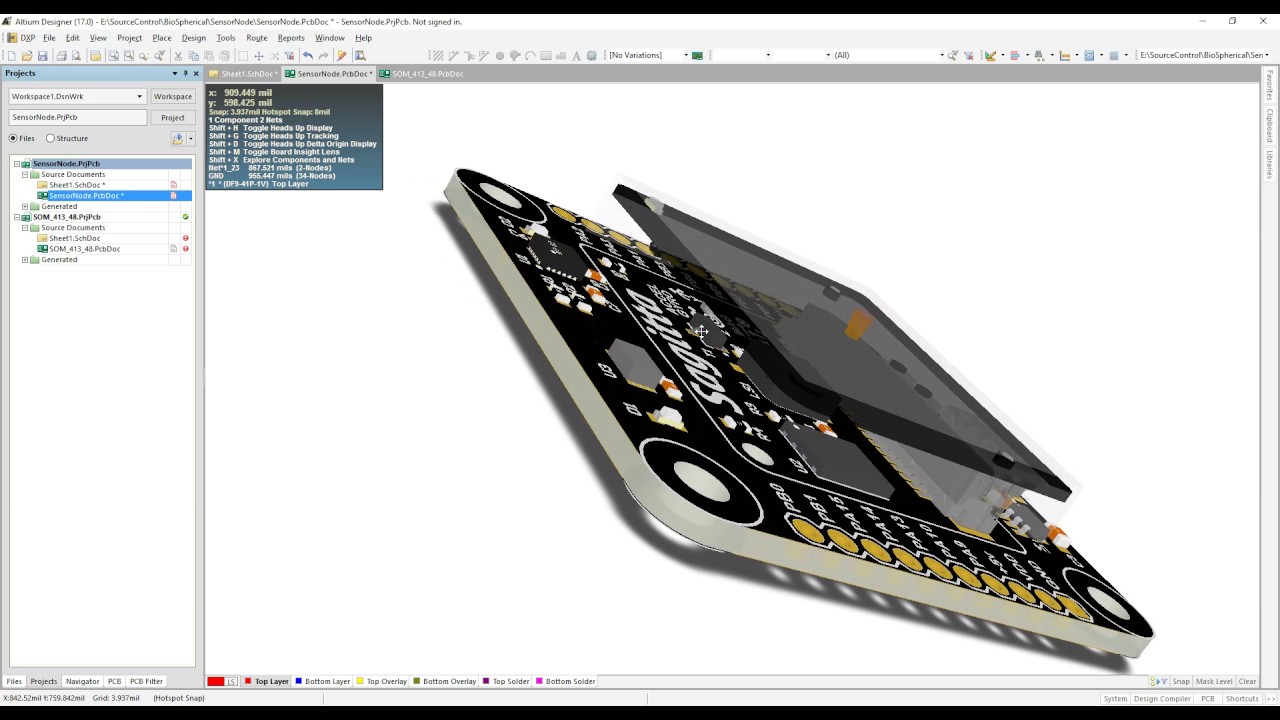The width and height of the screenshot is (1280, 720).
Task: Click the Project button
Action: (x=173, y=117)
